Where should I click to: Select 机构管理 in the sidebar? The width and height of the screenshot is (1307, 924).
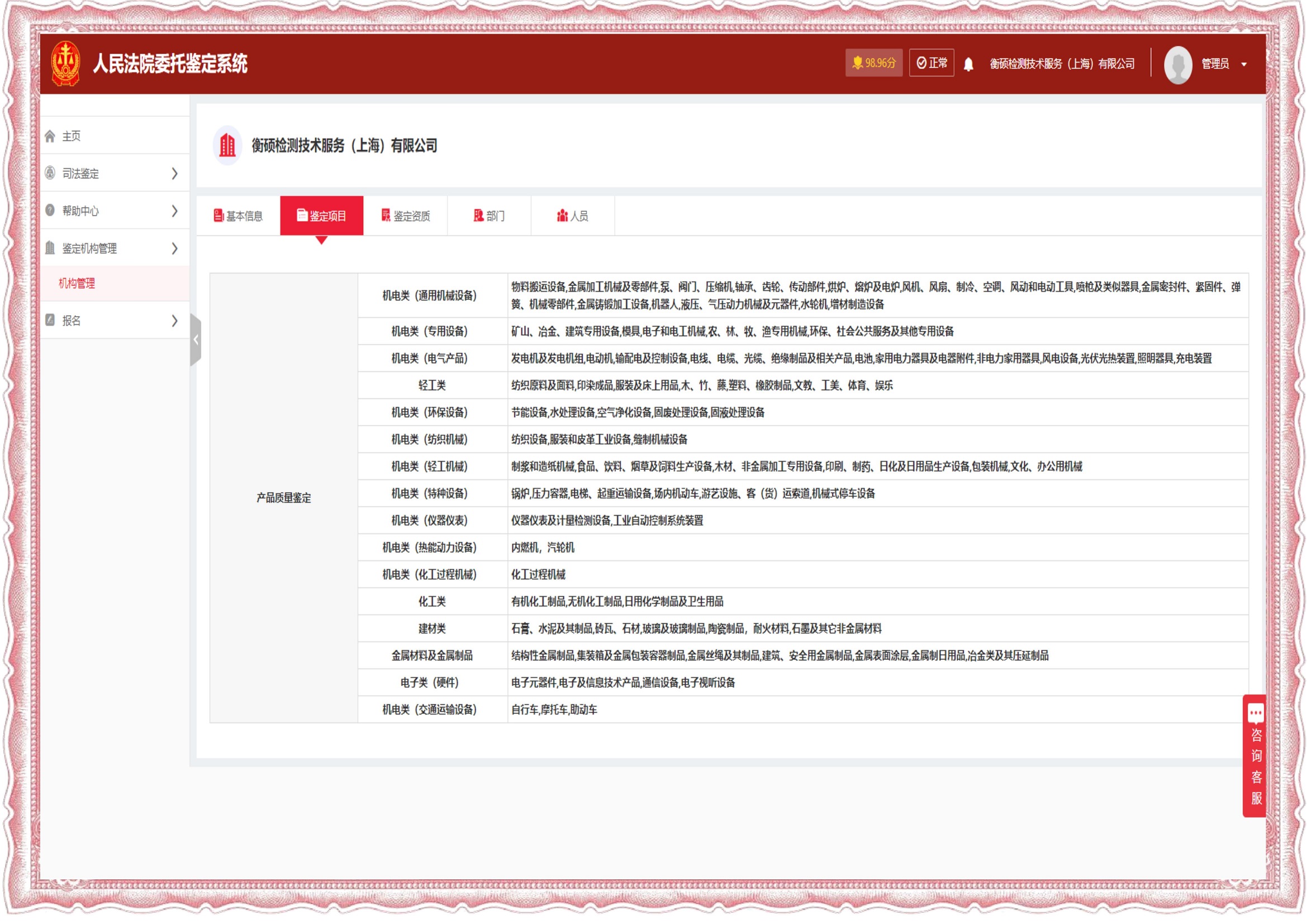[x=77, y=283]
